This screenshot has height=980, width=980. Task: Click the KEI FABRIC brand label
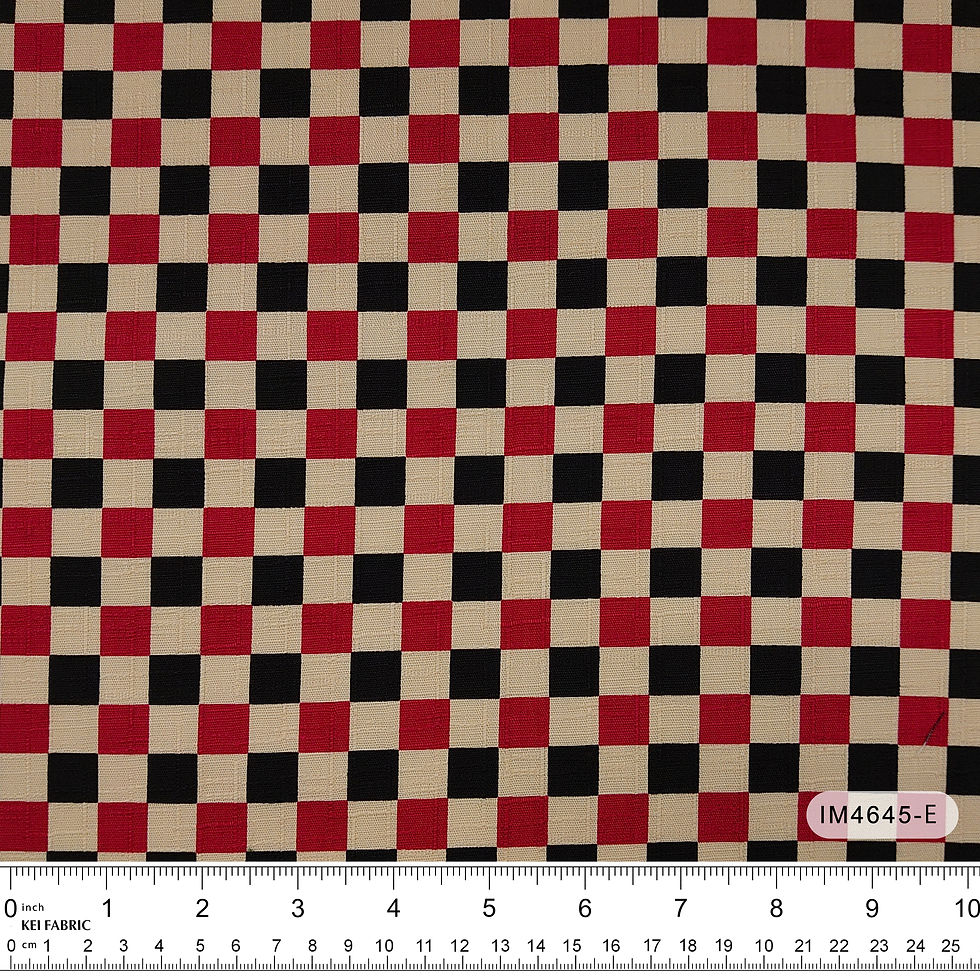coord(56,926)
